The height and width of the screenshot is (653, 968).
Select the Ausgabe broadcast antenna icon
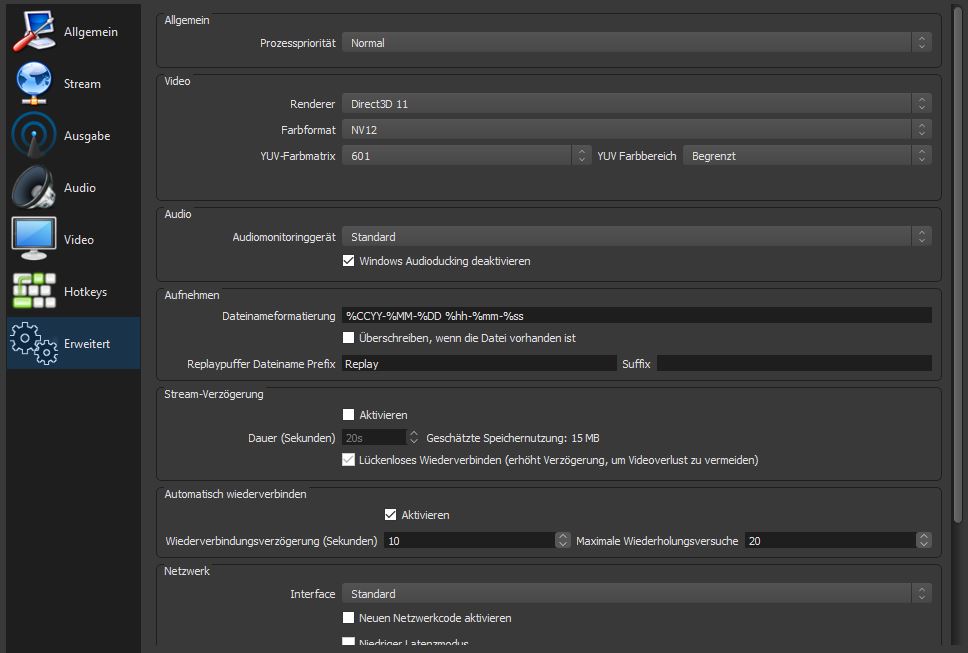(34, 135)
